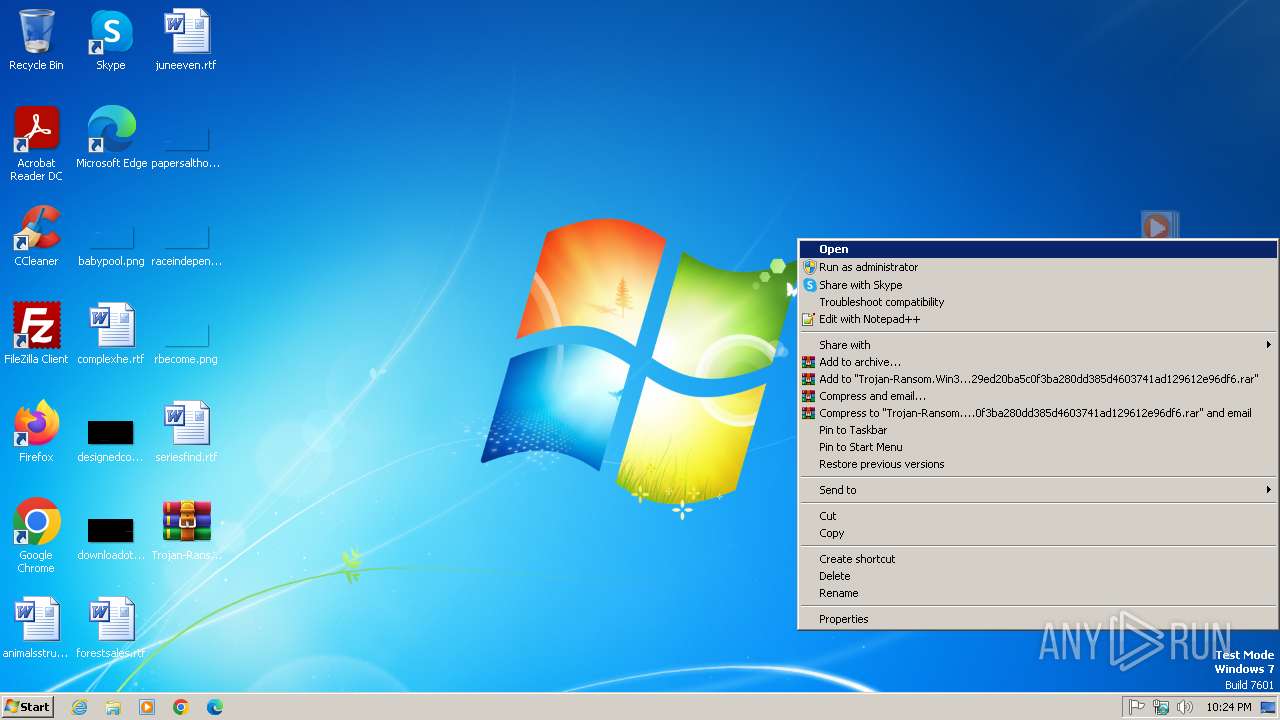Choose Open in the context menu

(1037, 250)
